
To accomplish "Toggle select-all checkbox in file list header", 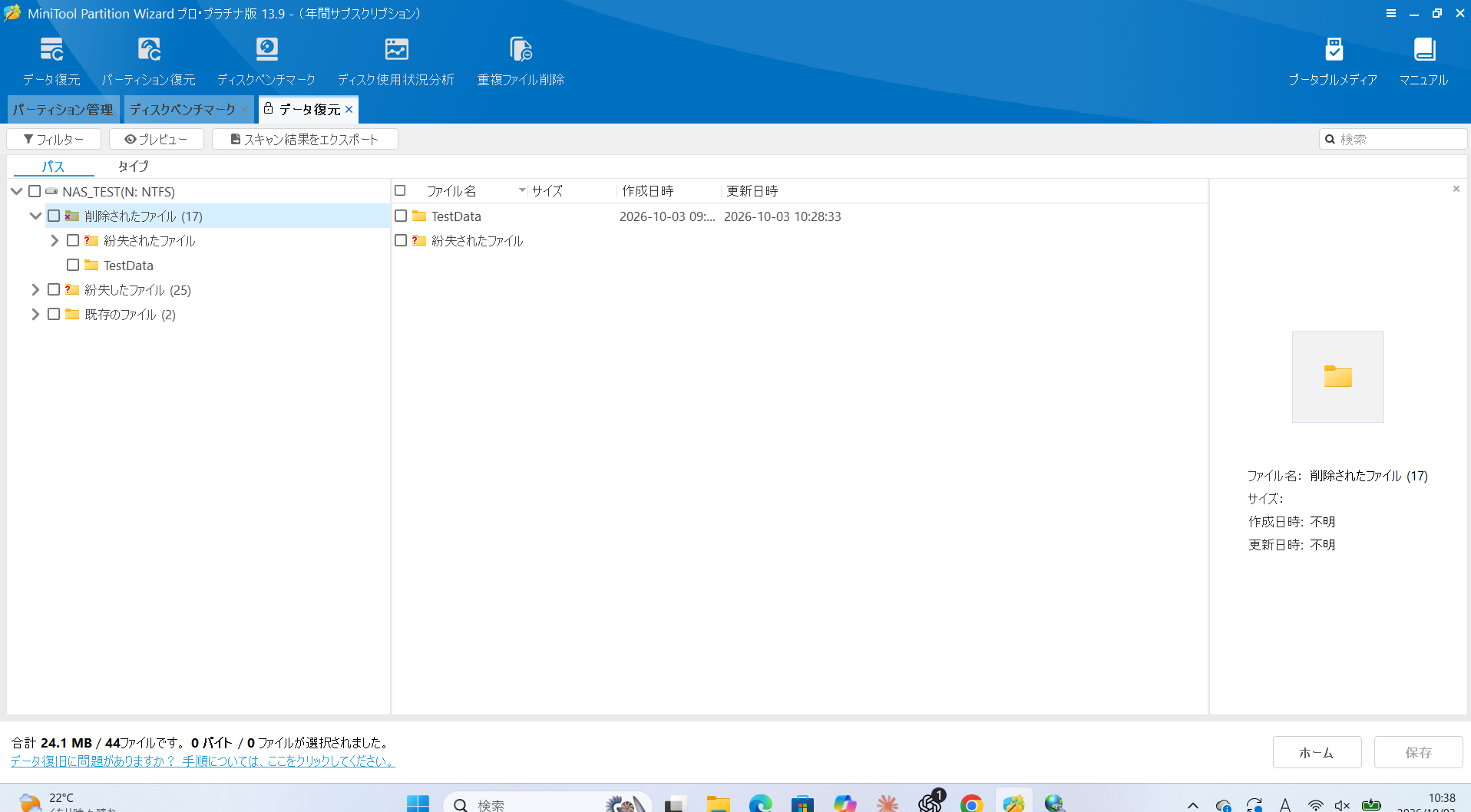I will coord(400,190).
